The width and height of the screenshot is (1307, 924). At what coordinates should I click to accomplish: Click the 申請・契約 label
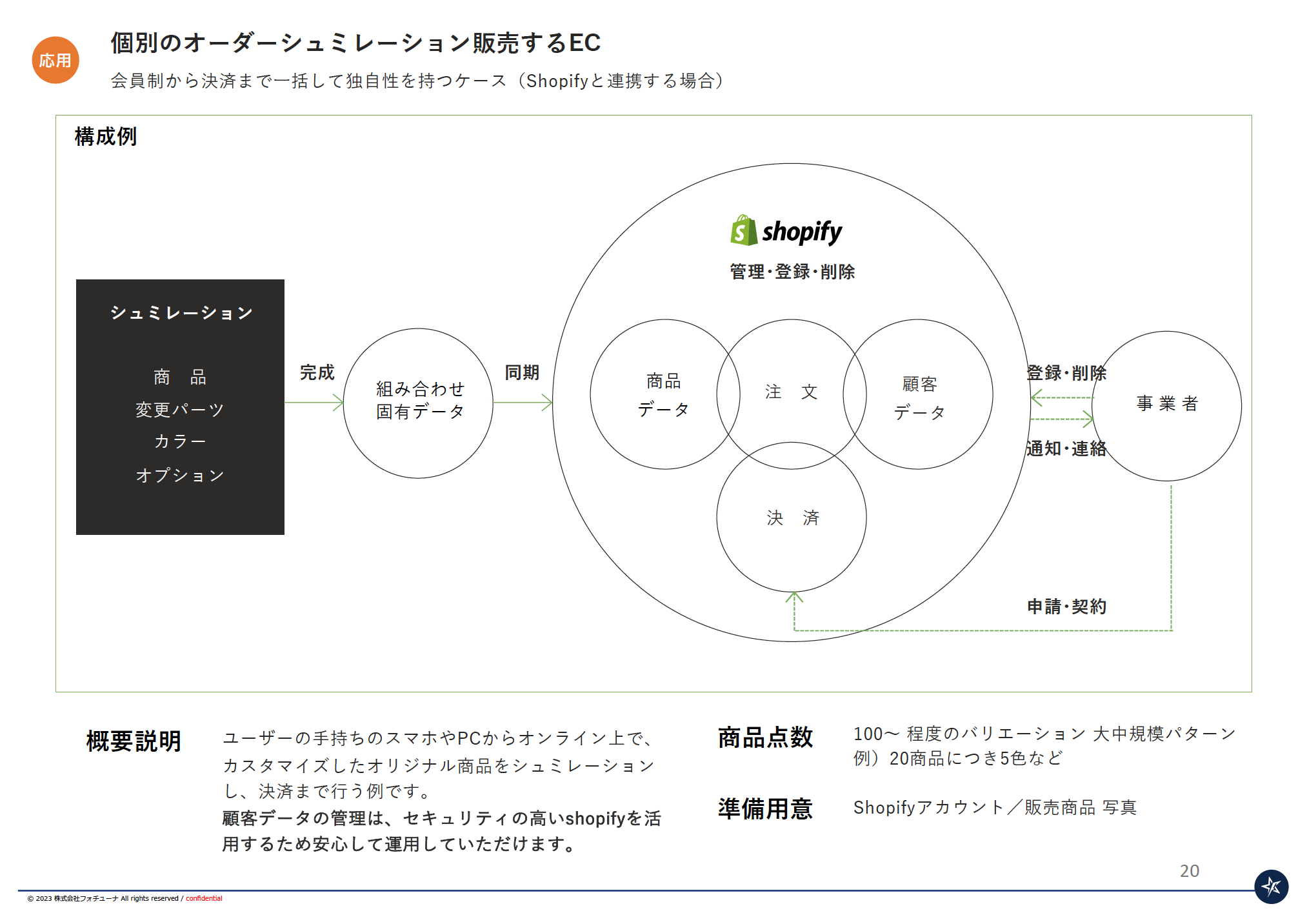click(1066, 607)
